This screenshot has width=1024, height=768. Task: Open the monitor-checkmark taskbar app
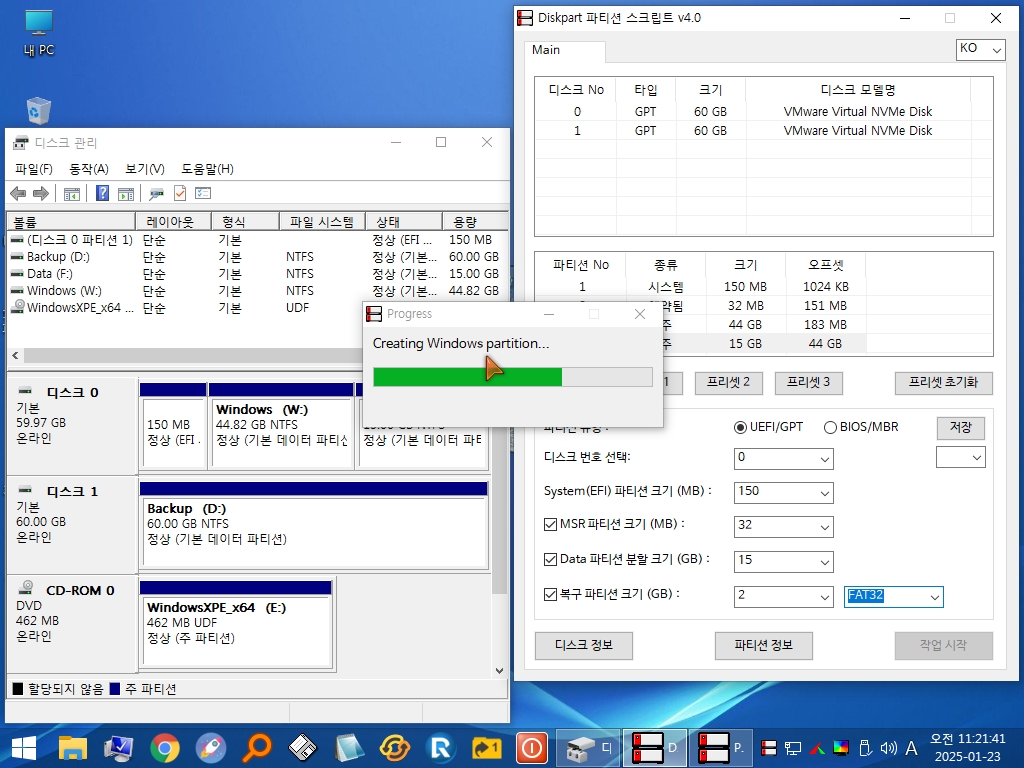[118, 748]
